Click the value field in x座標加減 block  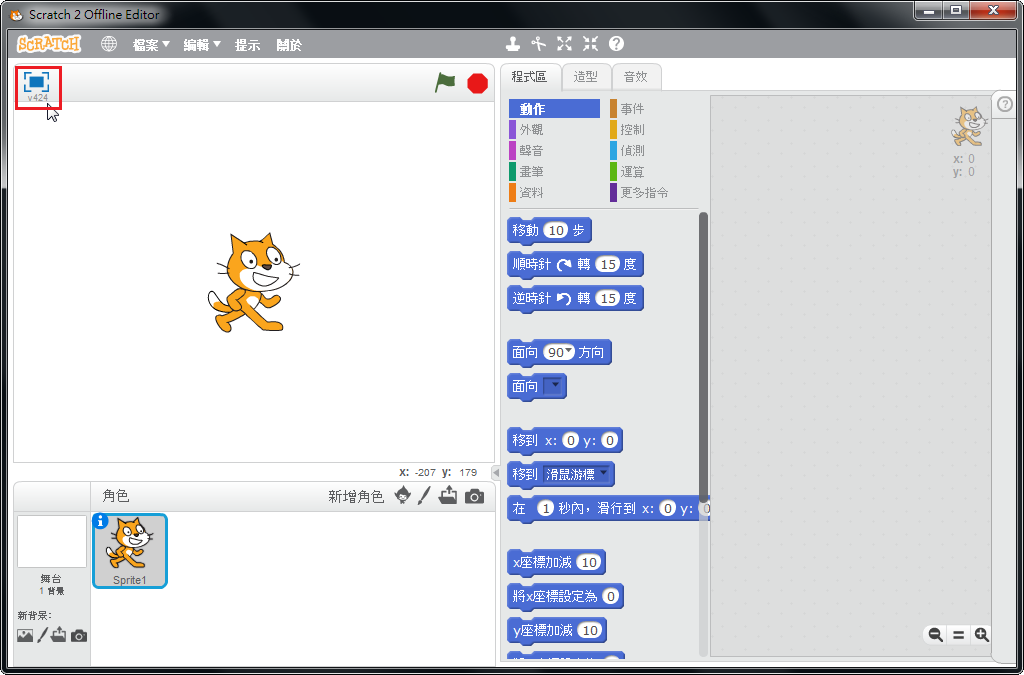[x=589, y=563]
